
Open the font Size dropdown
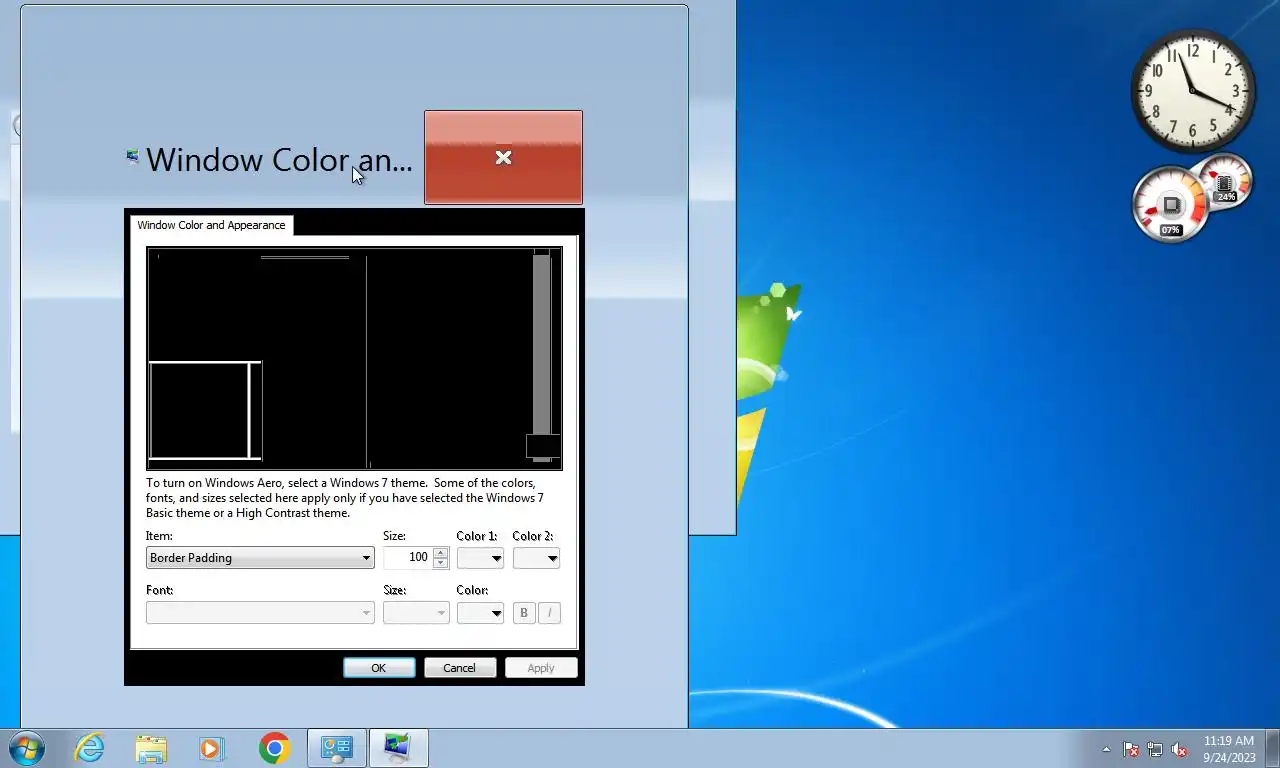[416, 612]
